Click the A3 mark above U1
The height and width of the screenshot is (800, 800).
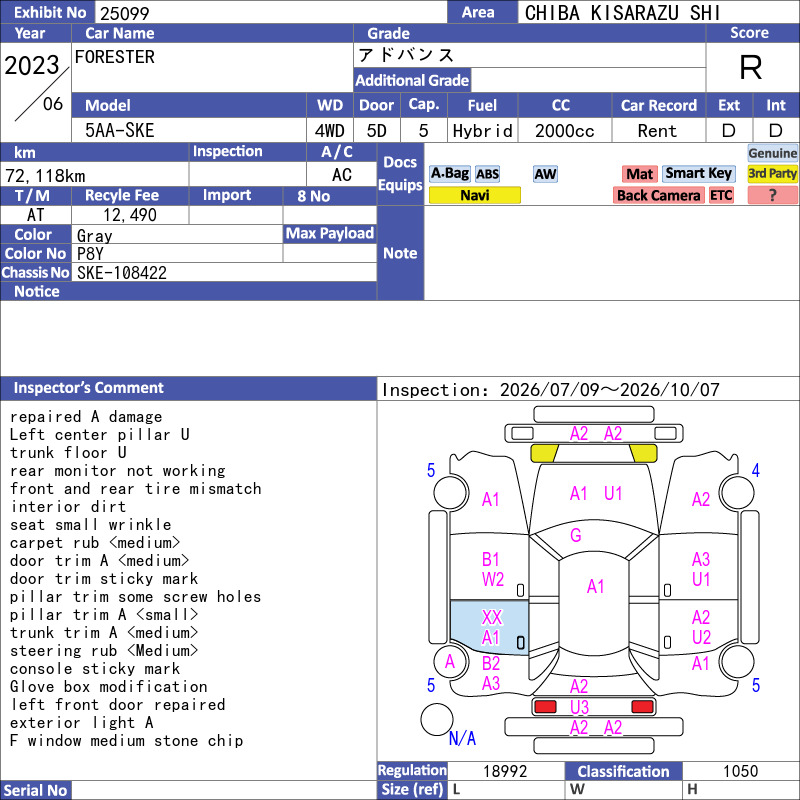coord(701,560)
